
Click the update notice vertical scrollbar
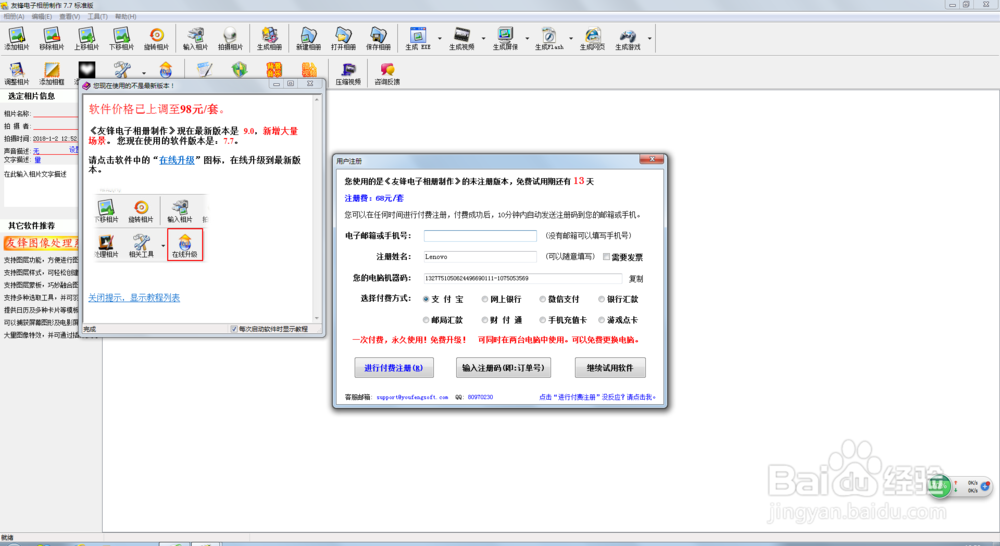(x=317, y=209)
